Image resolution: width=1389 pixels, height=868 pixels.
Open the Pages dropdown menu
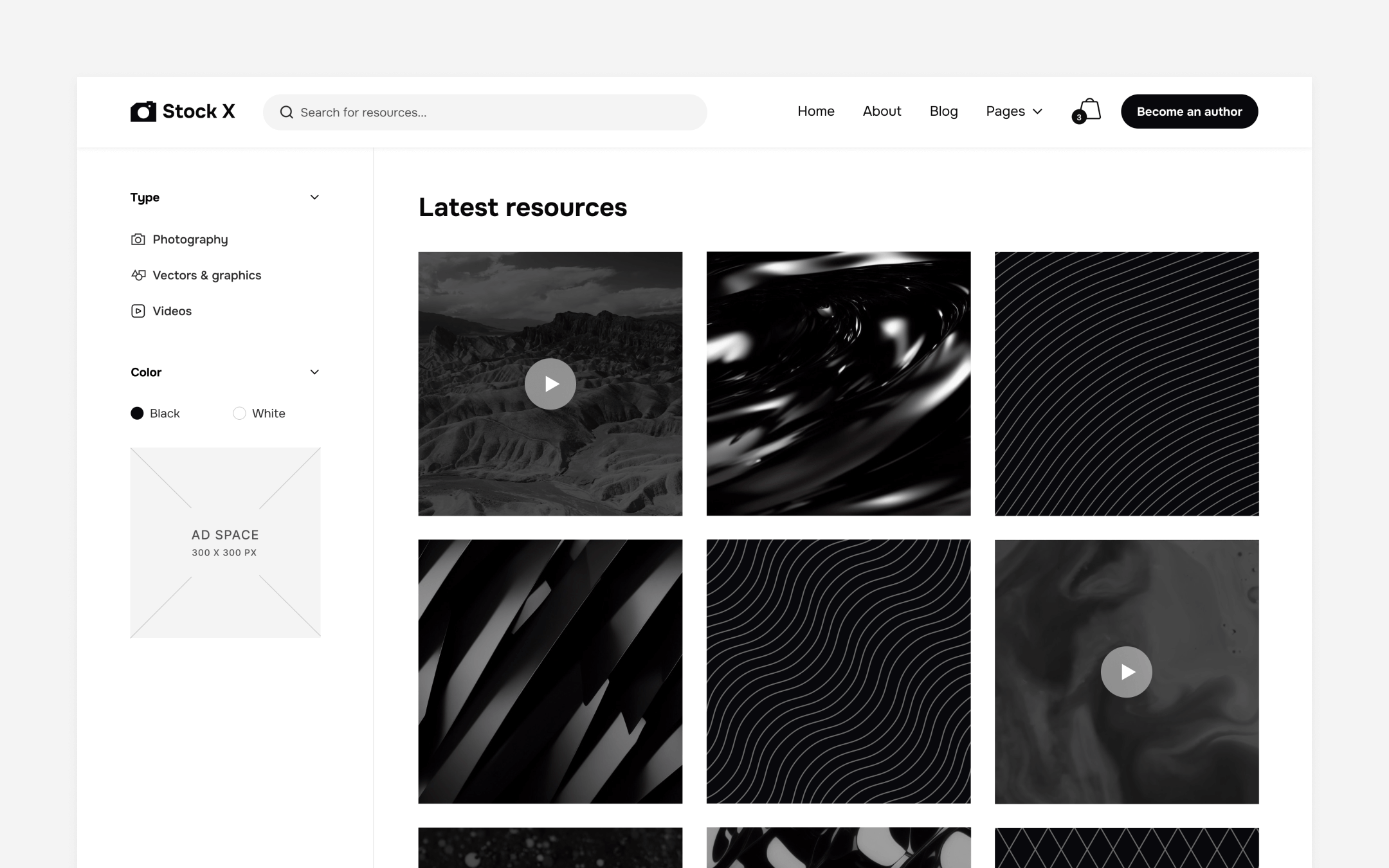click(x=1014, y=111)
